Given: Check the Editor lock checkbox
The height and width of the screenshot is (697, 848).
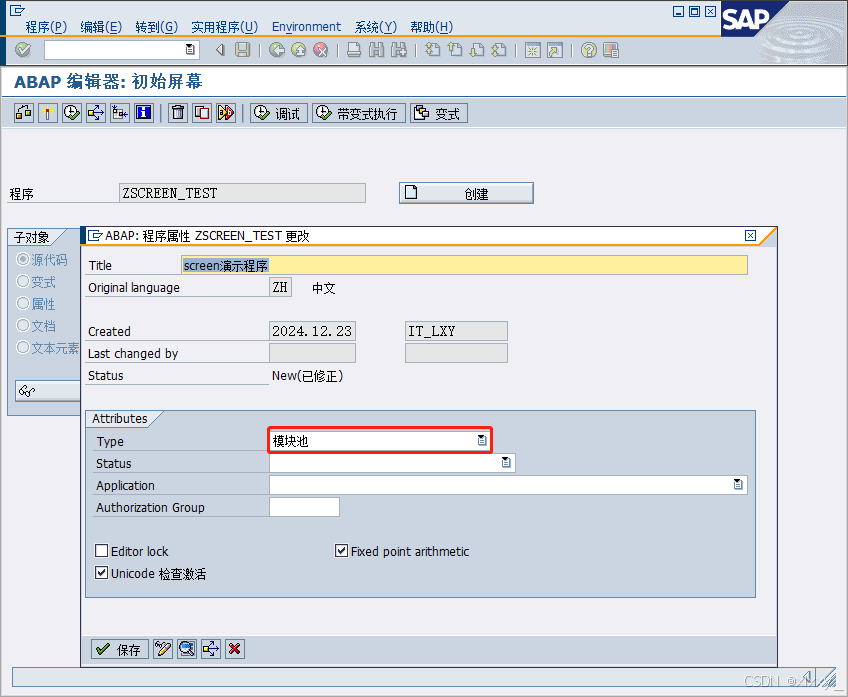Looking at the screenshot, I should [x=101, y=551].
